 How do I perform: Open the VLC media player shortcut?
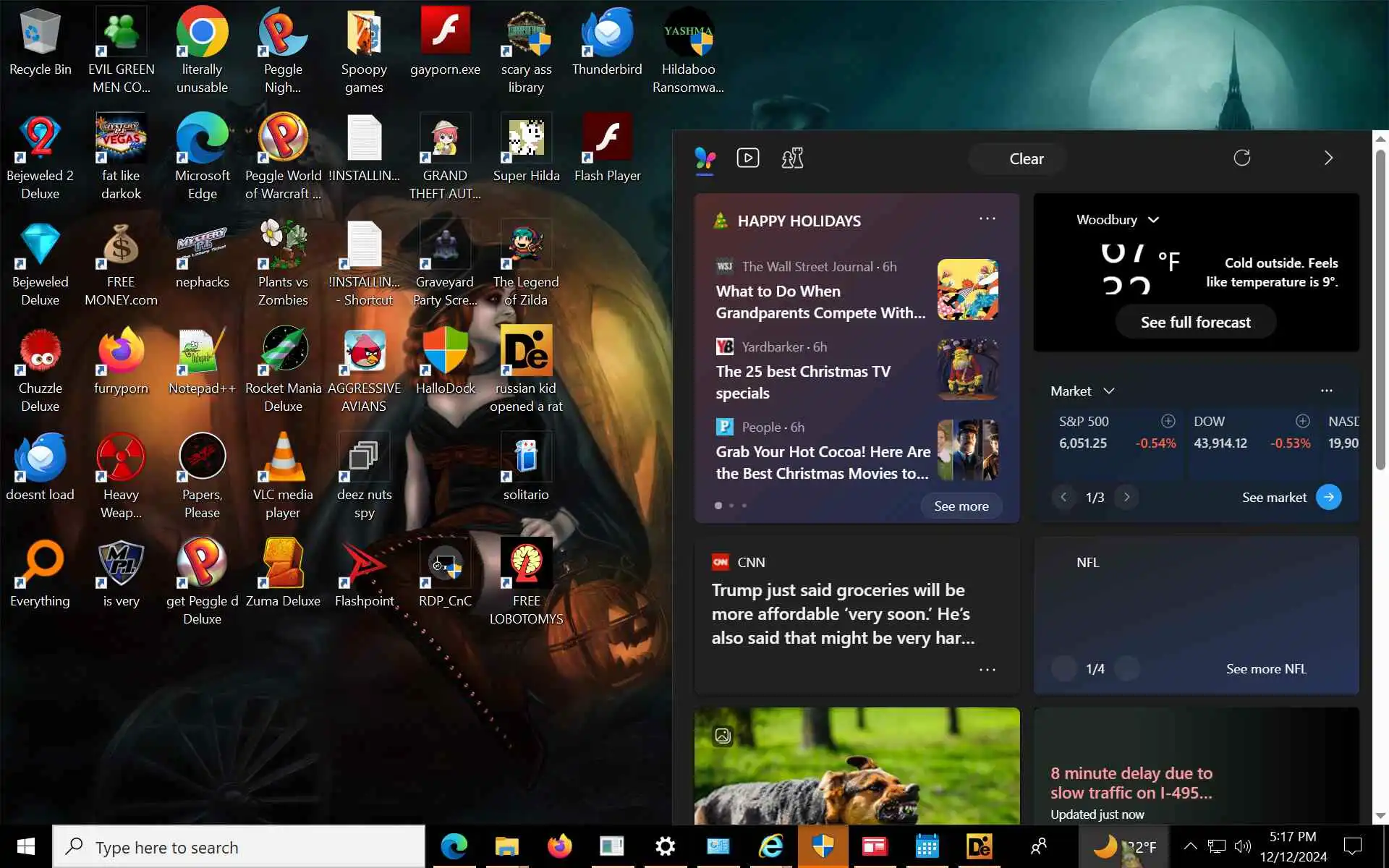[x=283, y=458]
